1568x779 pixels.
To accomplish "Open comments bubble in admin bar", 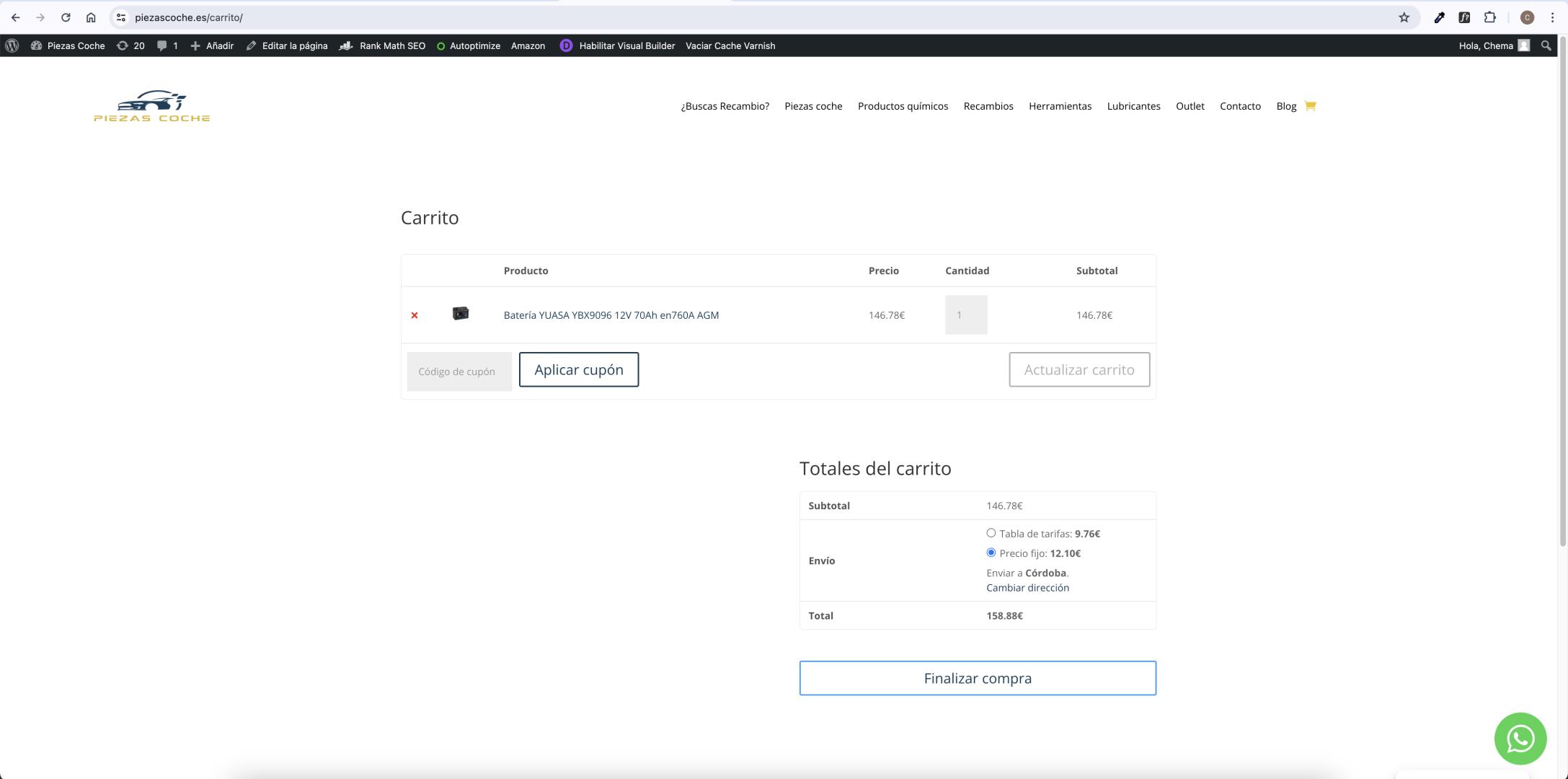I will [x=167, y=45].
